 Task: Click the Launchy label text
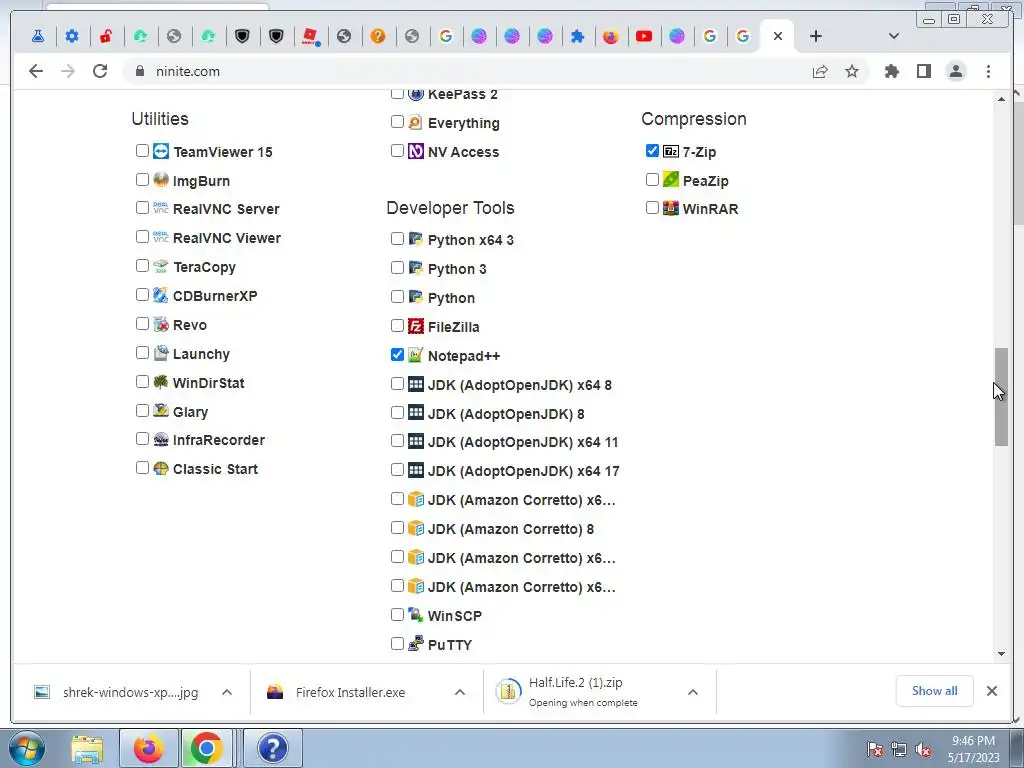pyautogui.click(x=201, y=354)
